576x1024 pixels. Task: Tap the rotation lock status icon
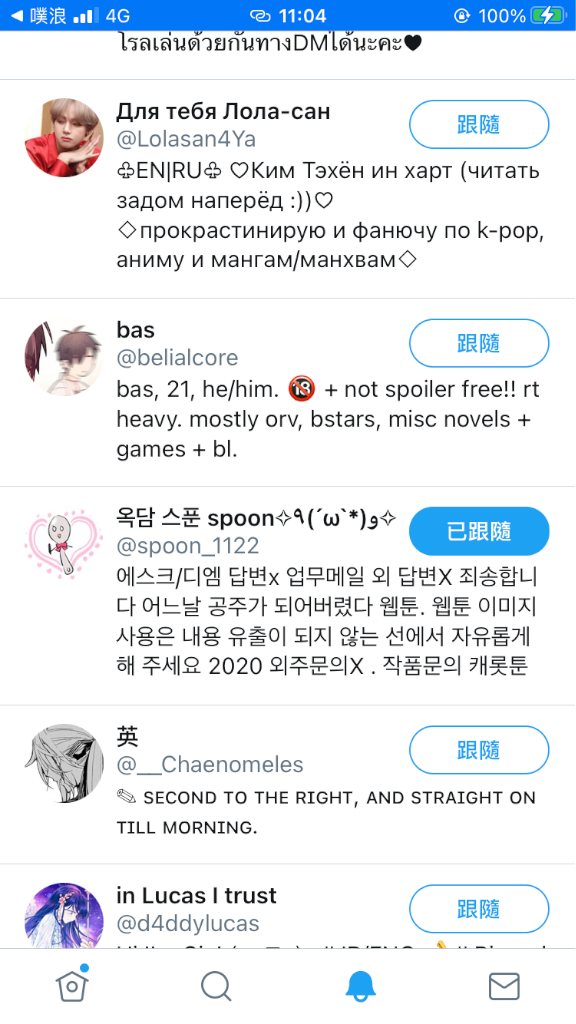point(463,16)
